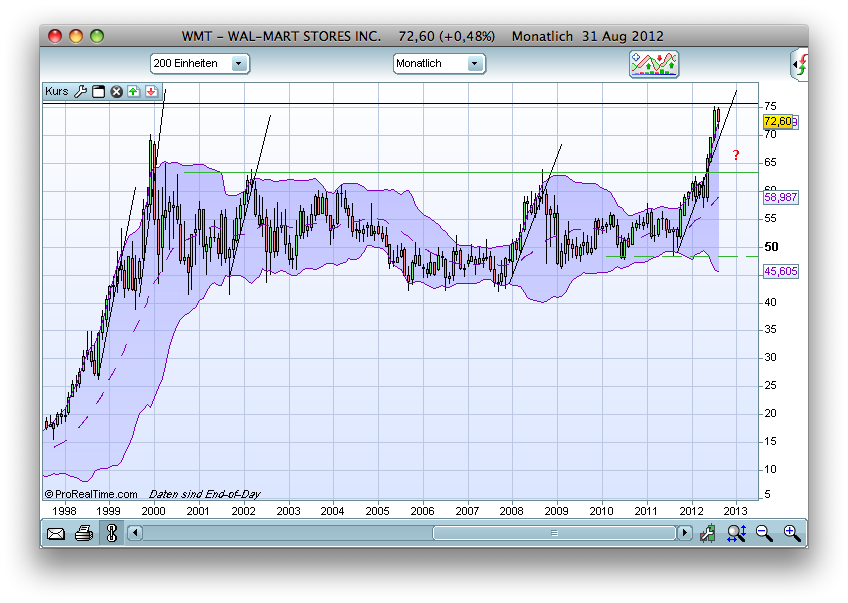The width and height of the screenshot is (848, 603).
Task: Zoom out using the minus magnifier
Action: (764, 533)
